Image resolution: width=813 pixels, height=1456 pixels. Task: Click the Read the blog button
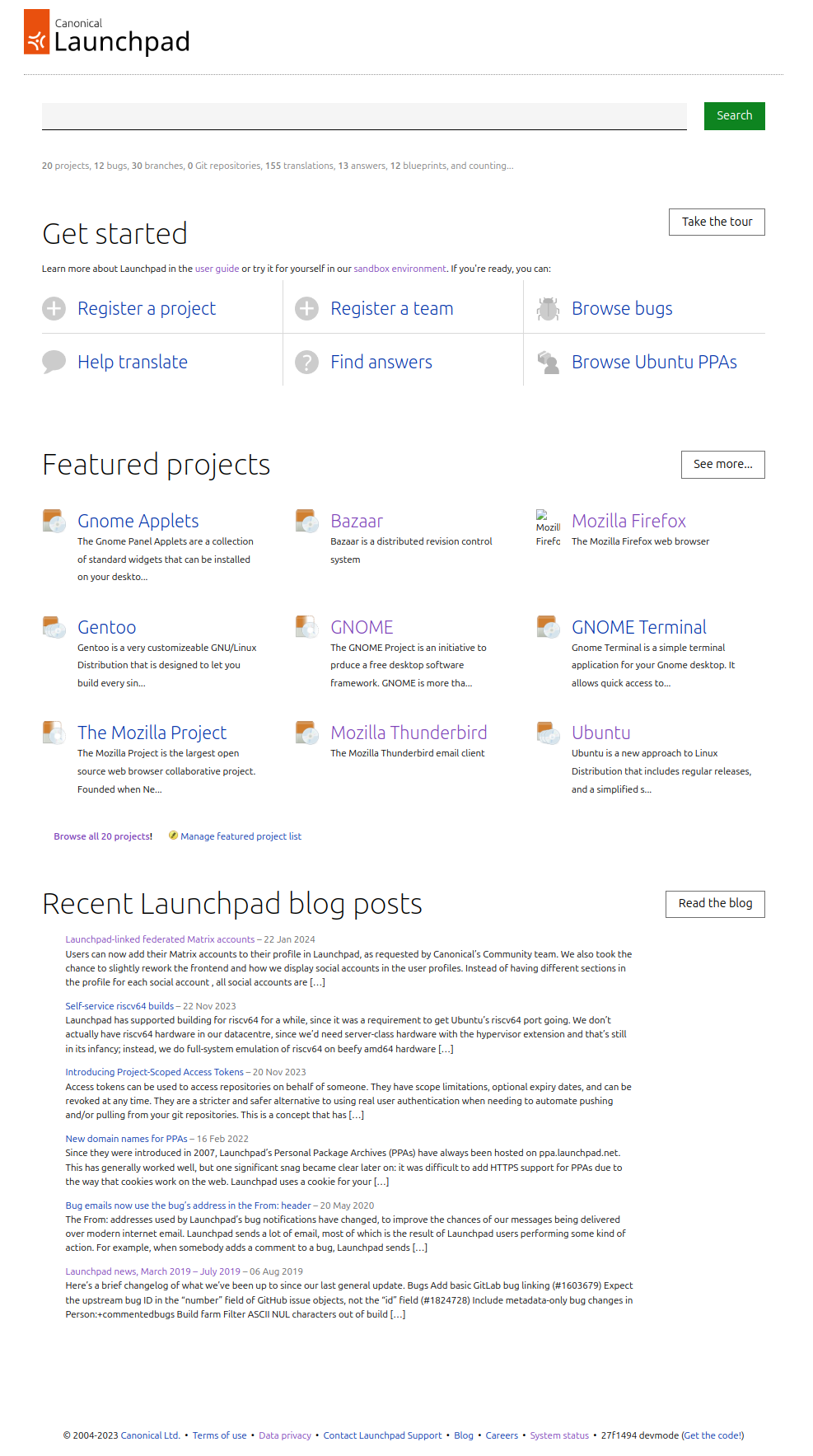(715, 903)
